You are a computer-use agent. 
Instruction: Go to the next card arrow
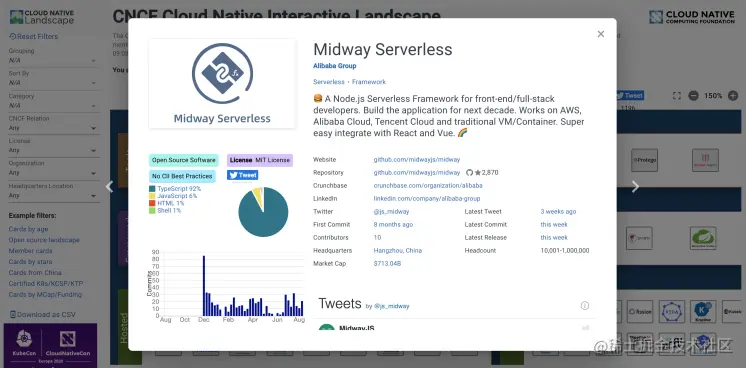point(635,187)
